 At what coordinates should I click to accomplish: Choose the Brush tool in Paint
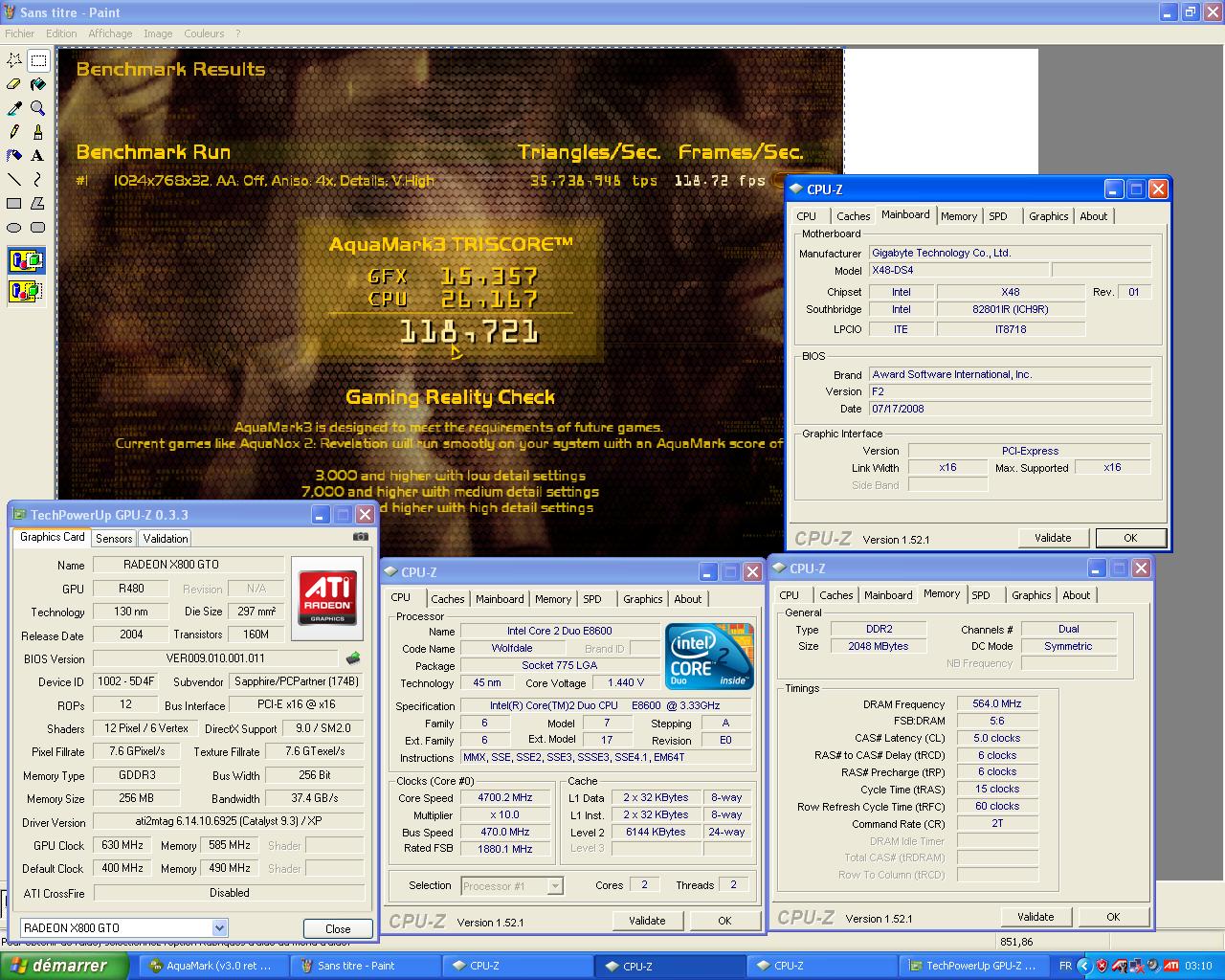coord(38,132)
